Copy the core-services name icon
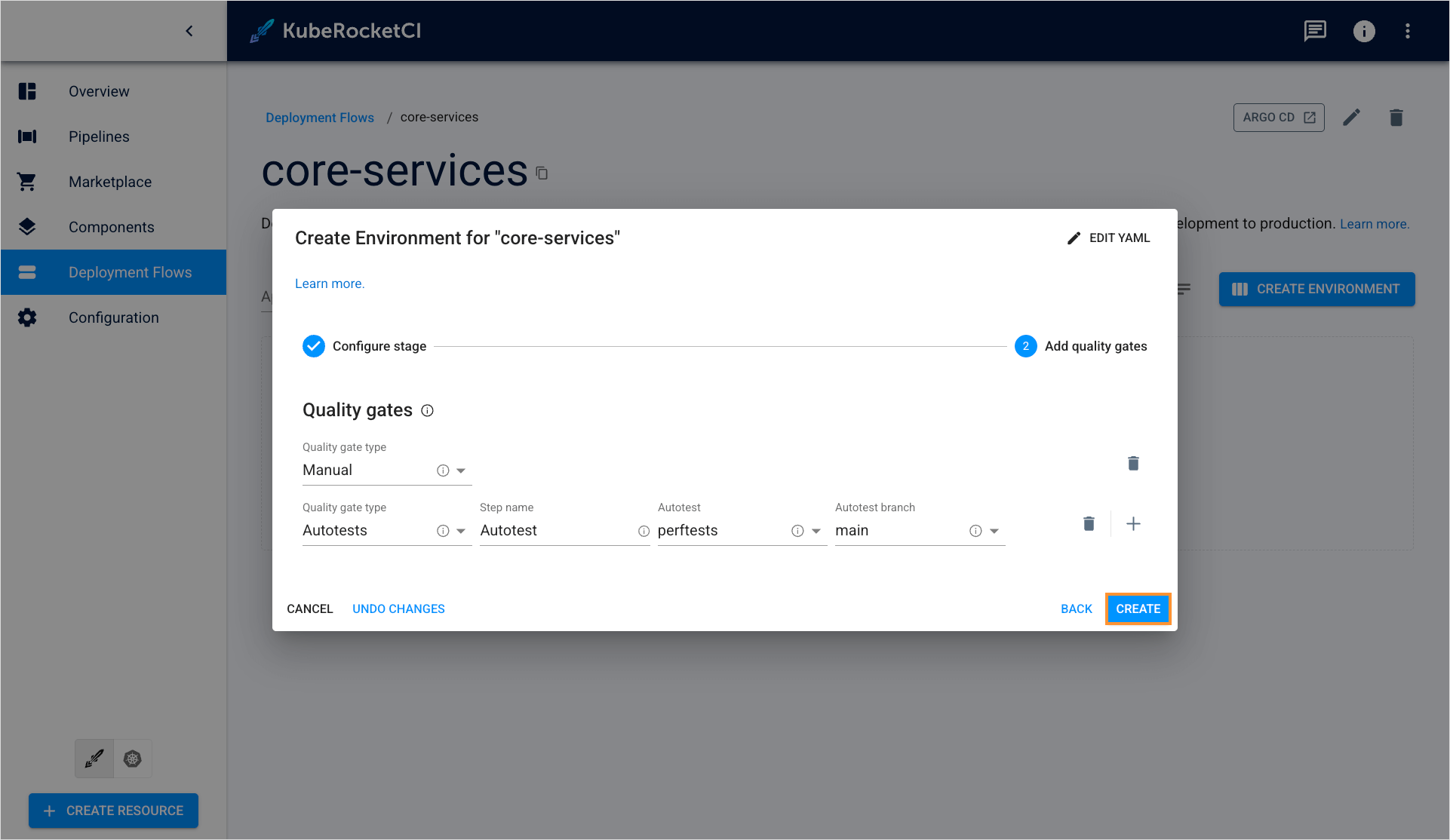The width and height of the screenshot is (1450, 840). pyautogui.click(x=542, y=173)
